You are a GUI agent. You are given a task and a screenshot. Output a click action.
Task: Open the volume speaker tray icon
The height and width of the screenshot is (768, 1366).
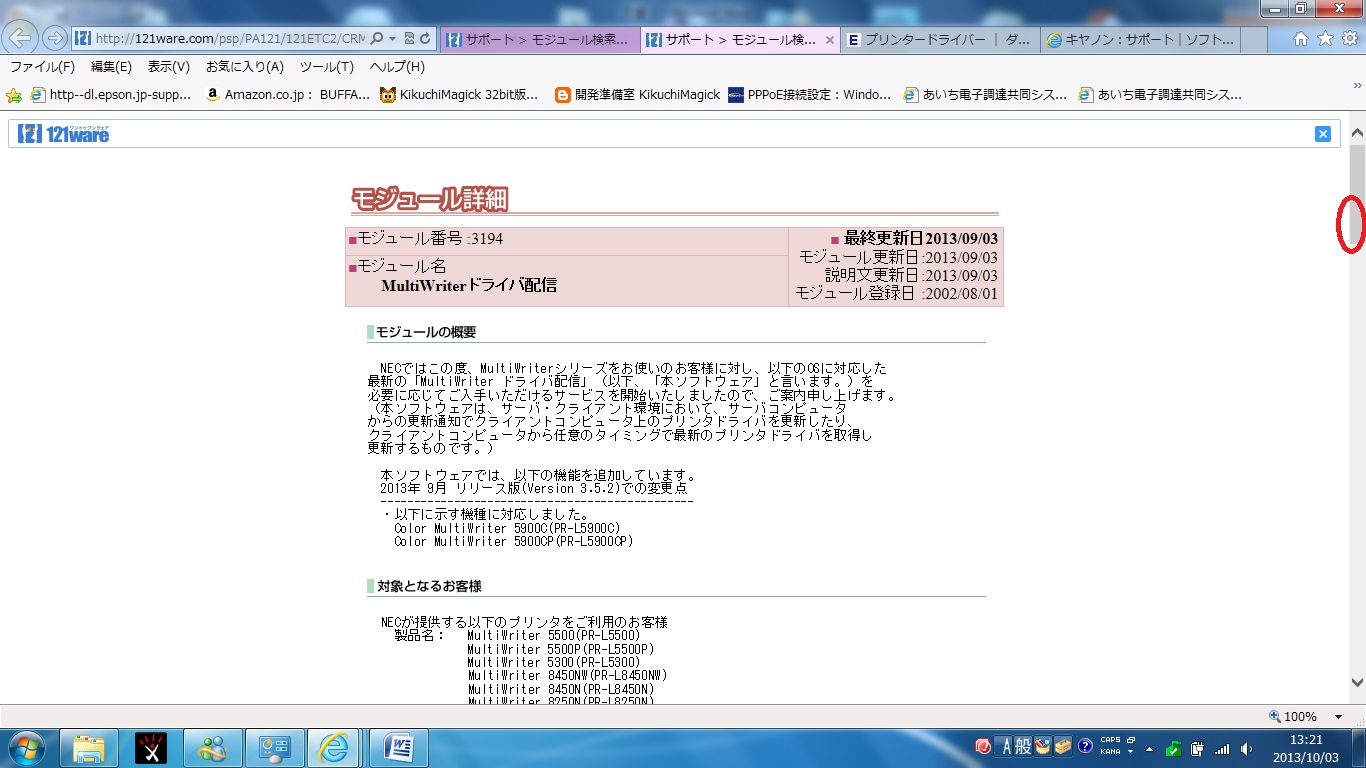1246,748
